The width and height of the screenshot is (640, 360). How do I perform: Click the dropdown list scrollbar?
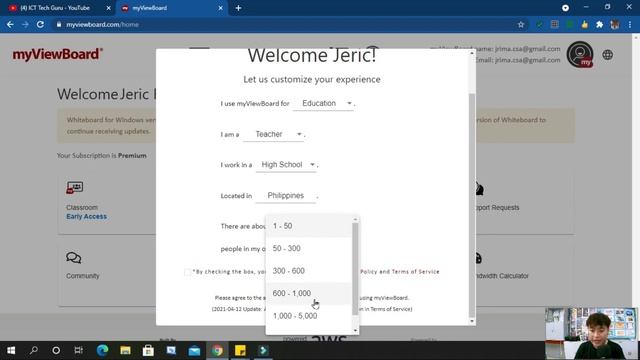coord(355,269)
